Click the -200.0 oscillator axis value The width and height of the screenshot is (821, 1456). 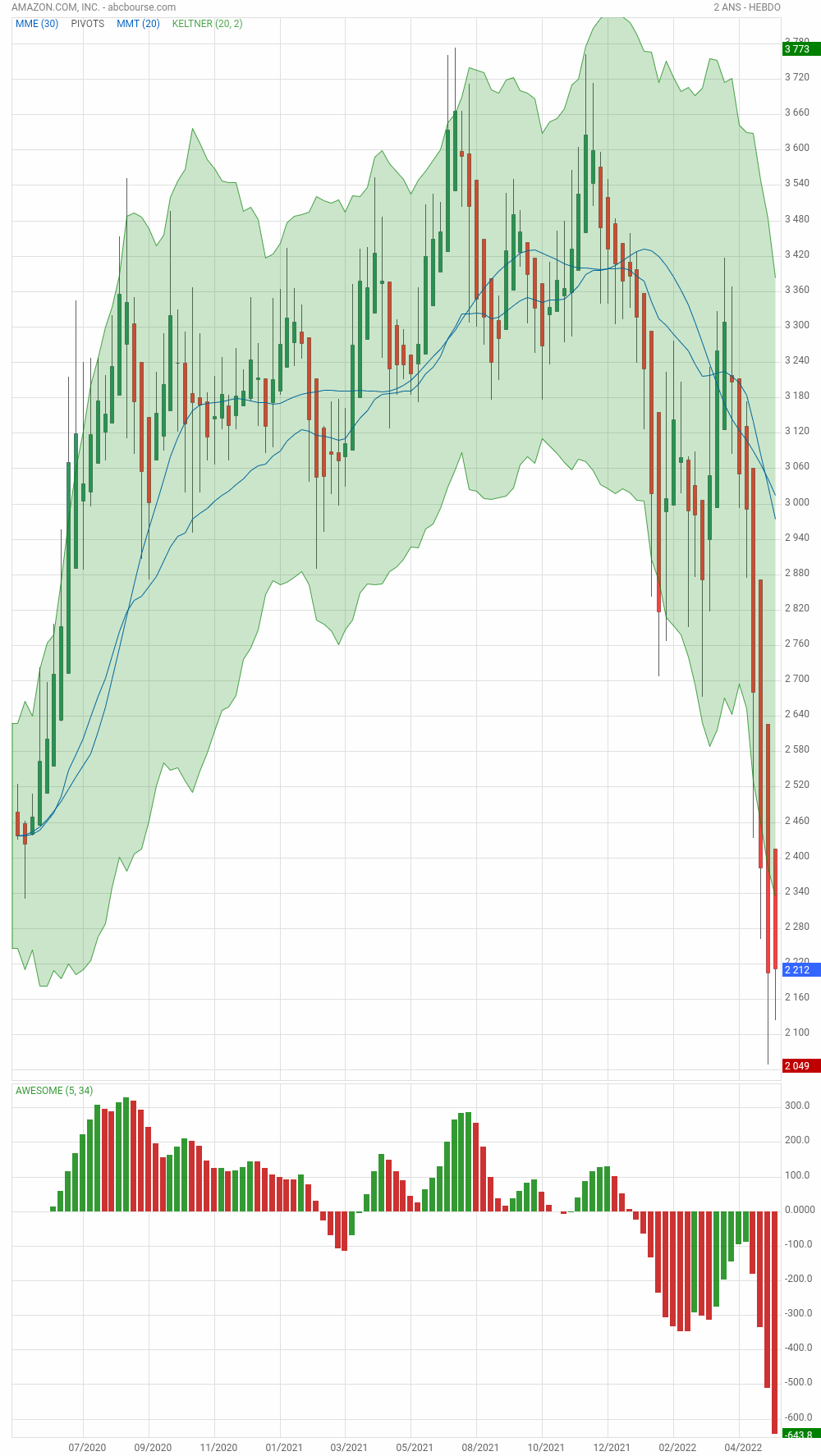click(797, 1279)
